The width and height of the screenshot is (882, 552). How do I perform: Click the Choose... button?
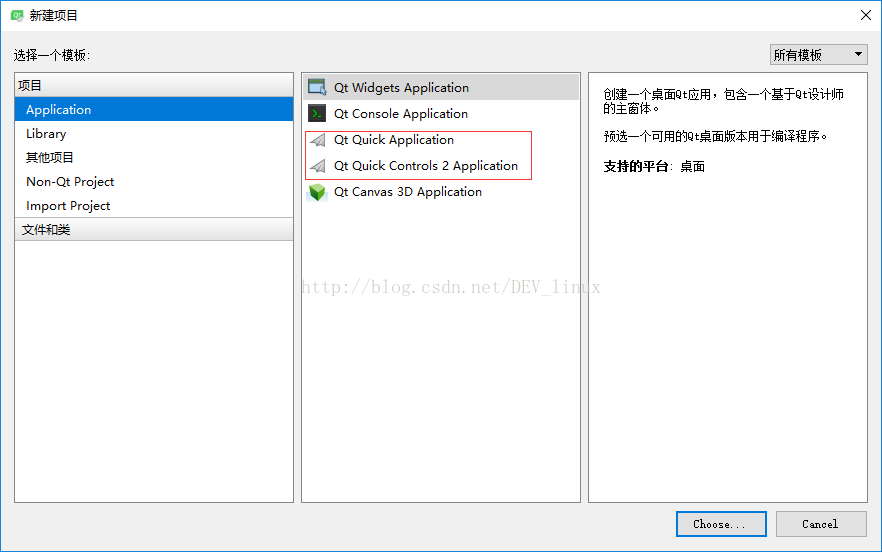point(721,524)
